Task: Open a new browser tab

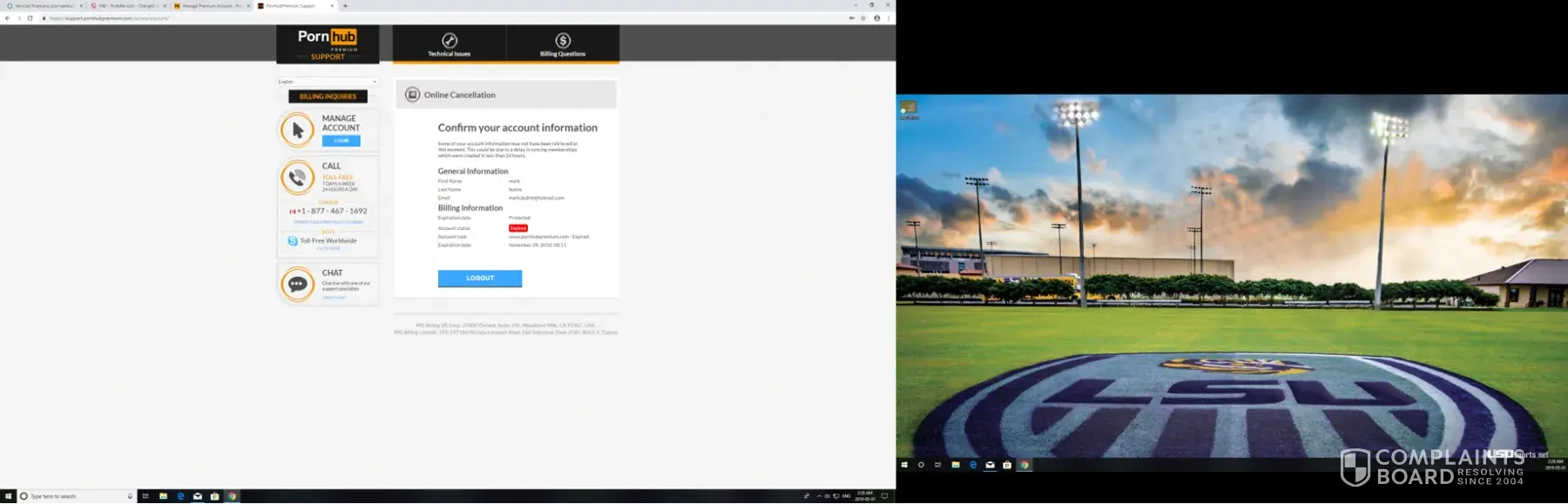Action: click(346, 6)
